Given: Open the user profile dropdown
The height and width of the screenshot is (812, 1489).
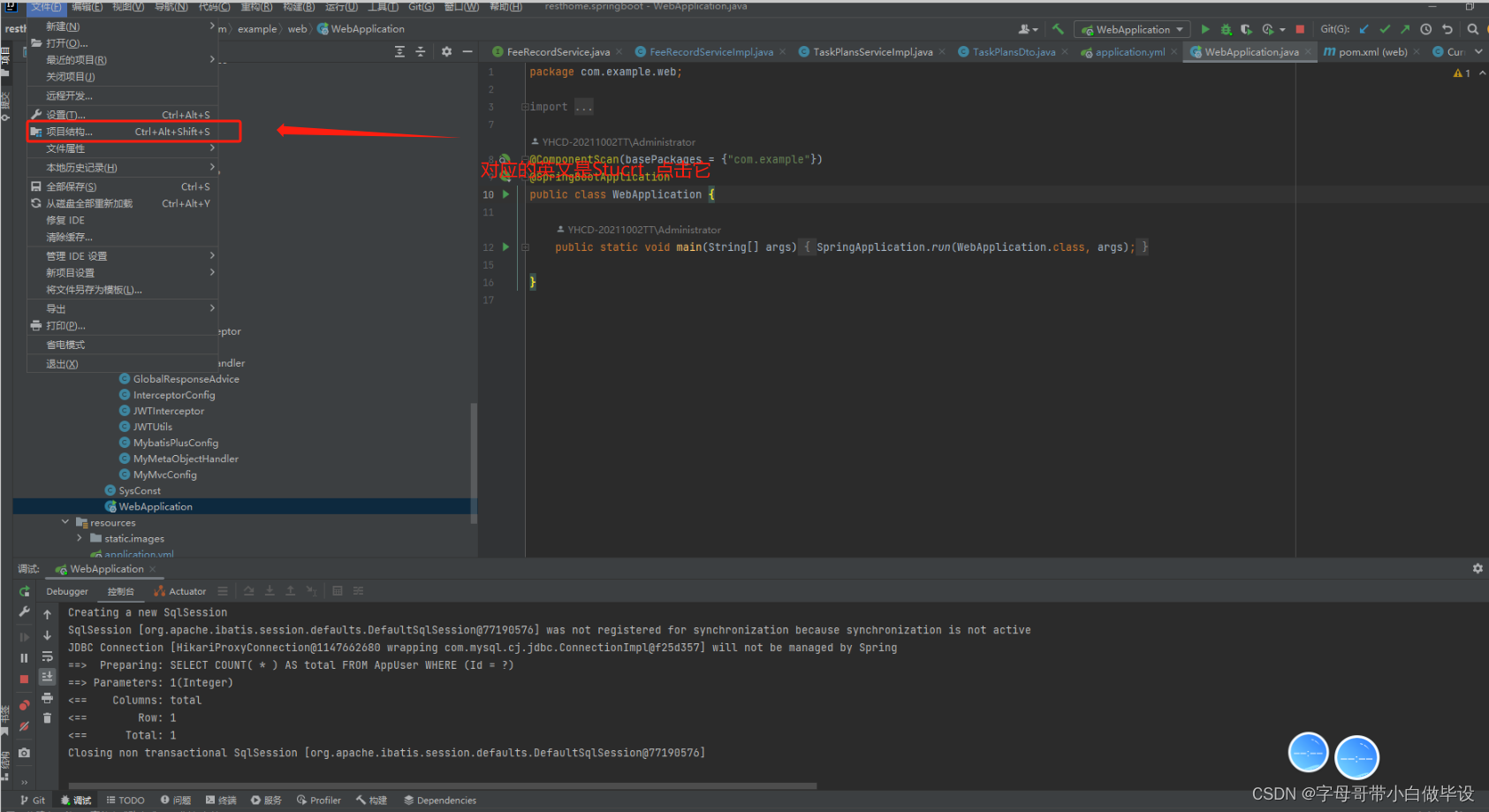Looking at the screenshot, I should click(x=1028, y=29).
